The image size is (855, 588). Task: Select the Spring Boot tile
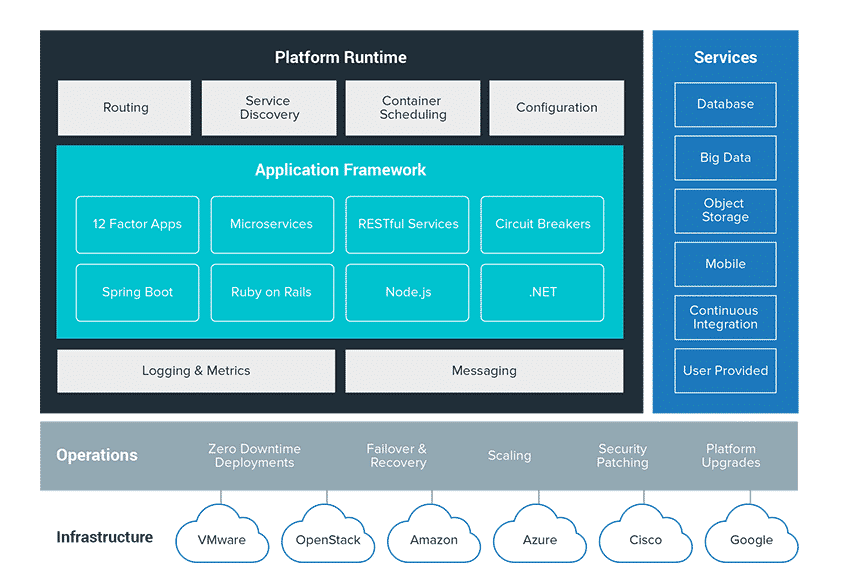(137, 292)
